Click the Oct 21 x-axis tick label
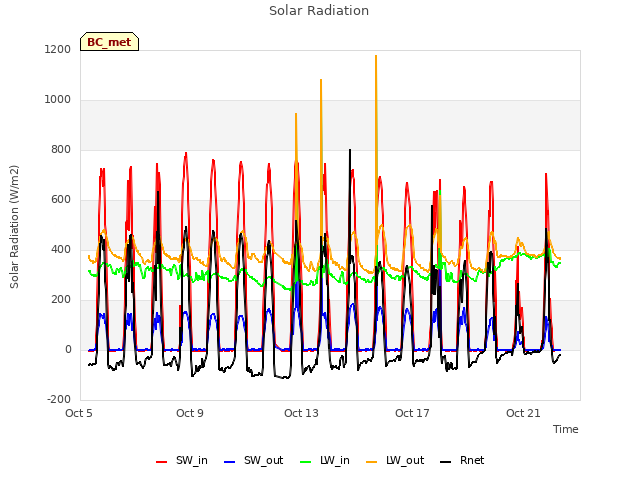The height and width of the screenshot is (480, 640). (x=523, y=413)
